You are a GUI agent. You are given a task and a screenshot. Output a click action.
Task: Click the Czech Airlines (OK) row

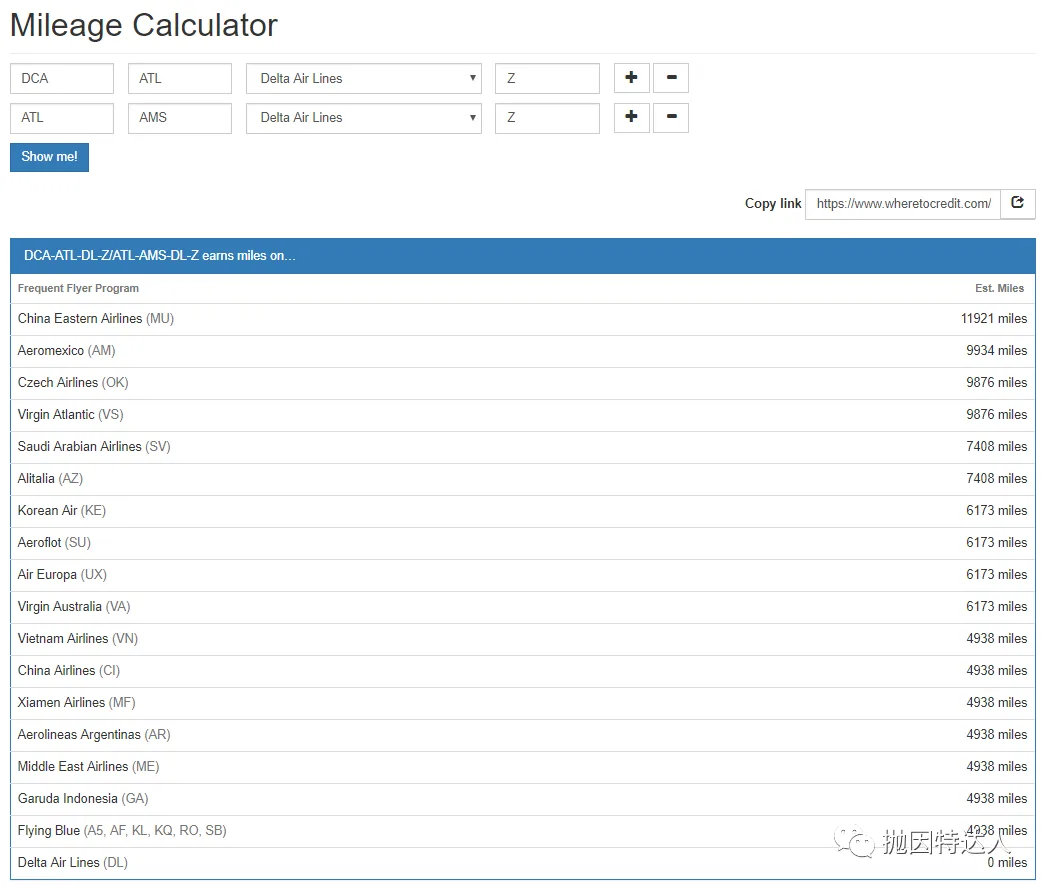(x=522, y=383)
